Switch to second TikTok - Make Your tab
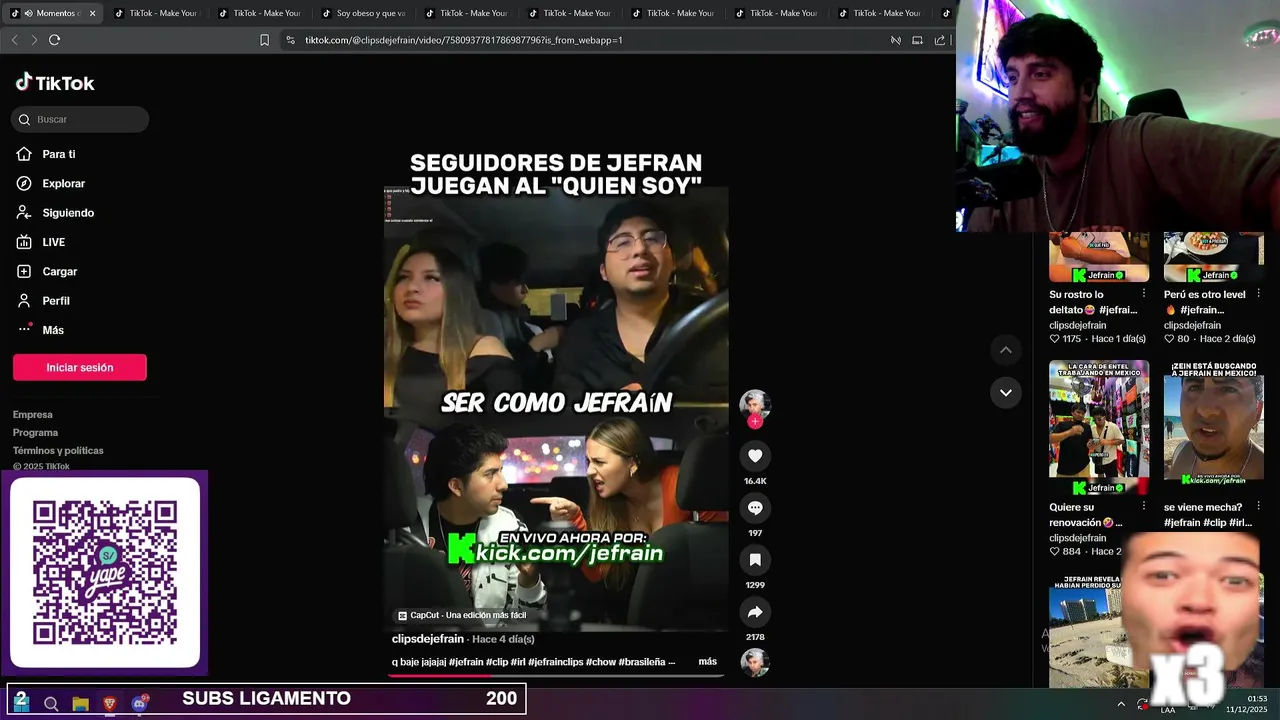Screen dimensions: 1280x720 (x=262, y=13)
